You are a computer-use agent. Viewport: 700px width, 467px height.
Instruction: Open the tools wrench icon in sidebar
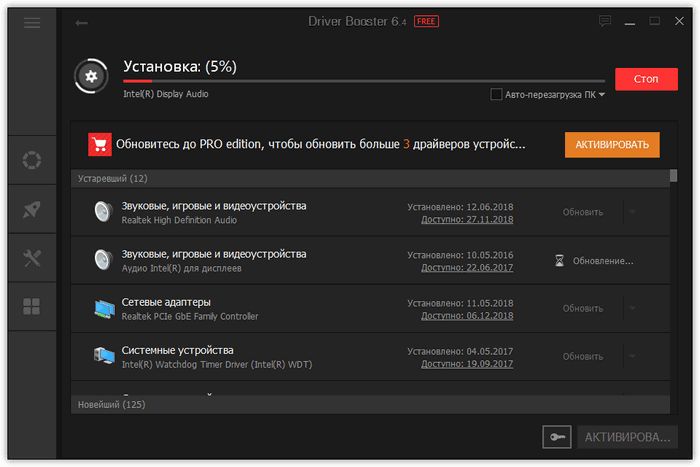click(32, 258)
